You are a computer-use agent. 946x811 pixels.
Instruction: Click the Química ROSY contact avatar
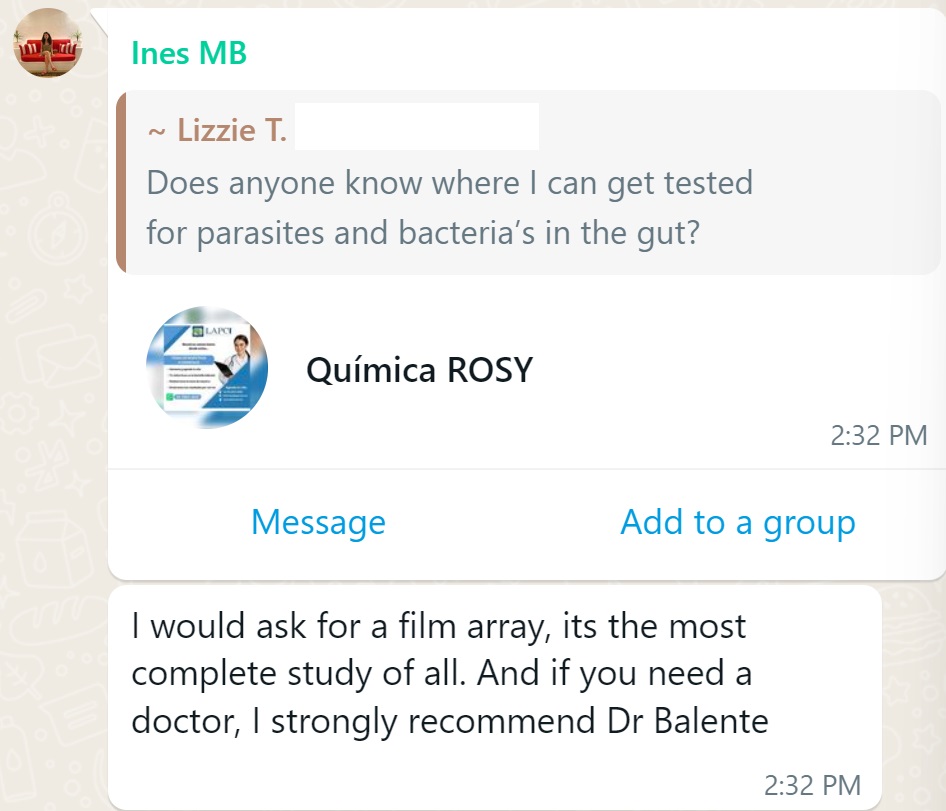click(205, 368)
